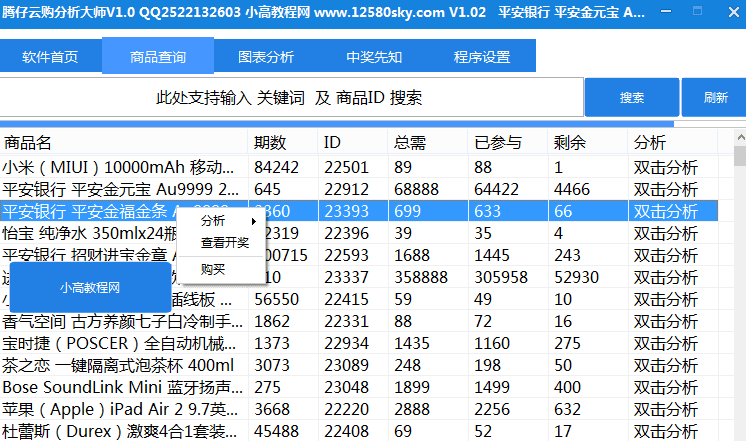The width and height of the screenshot is (746, 441).
Task: Click 双击分析 in the ID 22396 row
Action: pos(666,233)
